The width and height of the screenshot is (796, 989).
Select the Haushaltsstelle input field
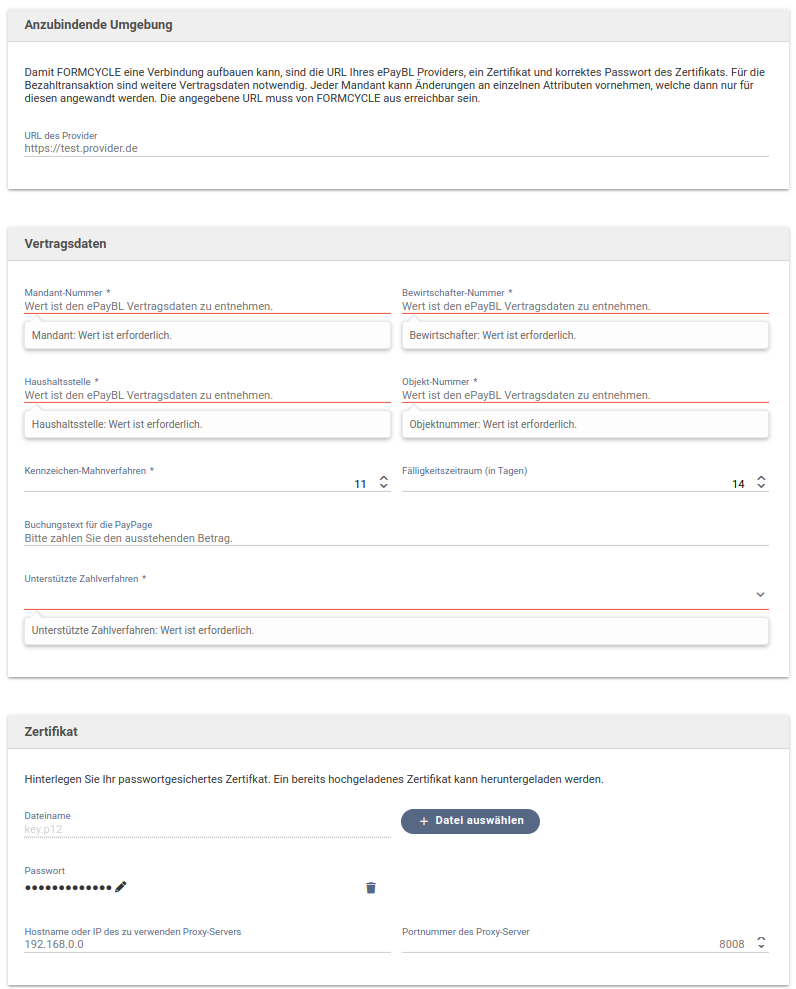(x=207, y=395)
